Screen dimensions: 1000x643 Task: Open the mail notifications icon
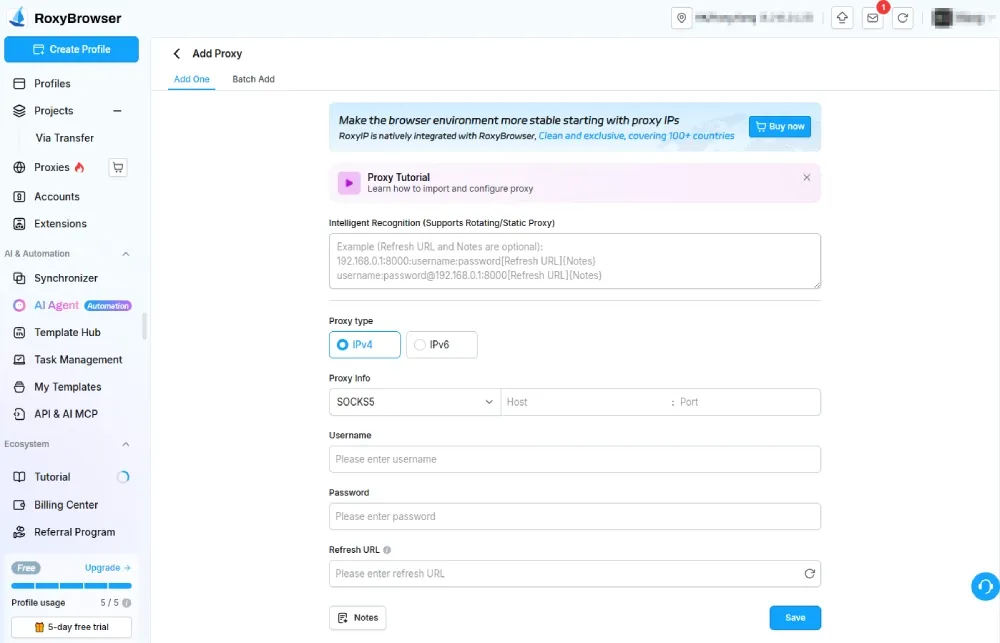872,18
